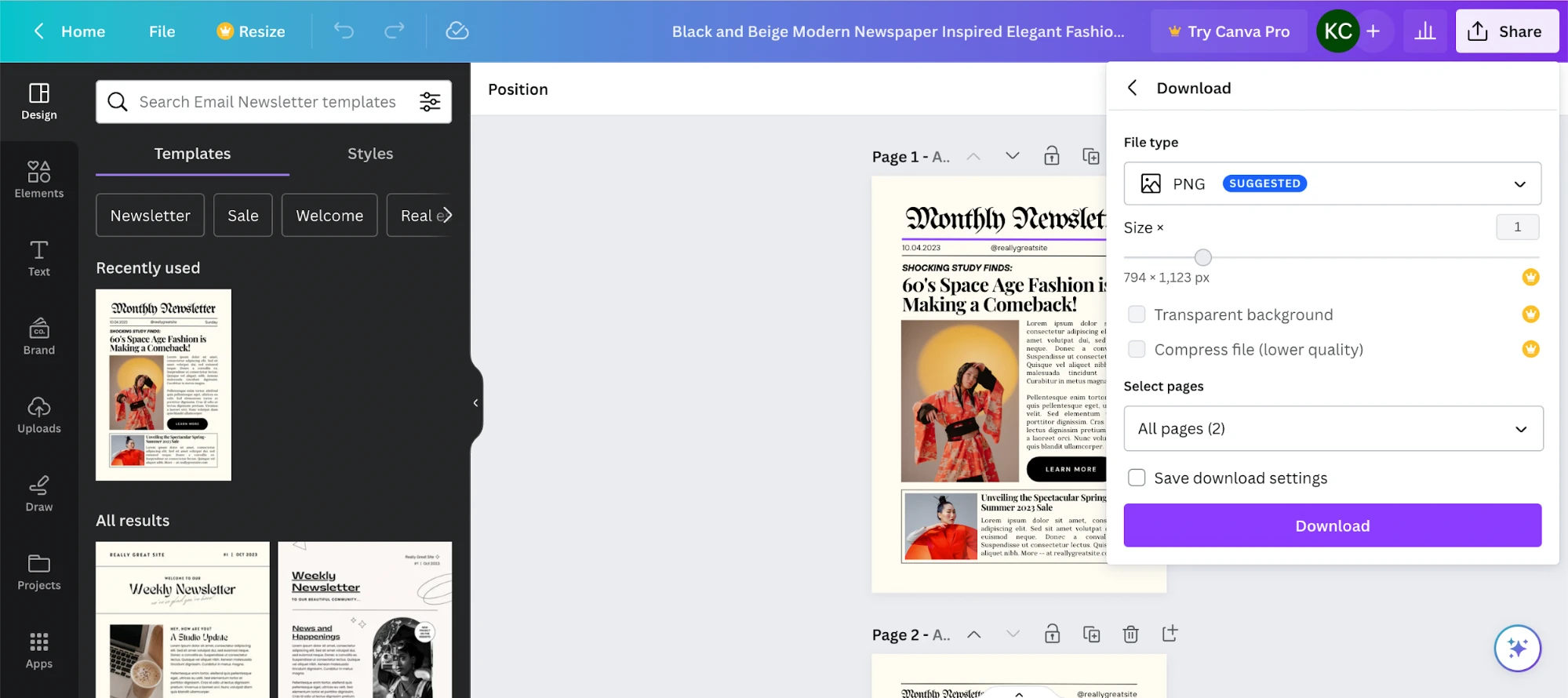Image resolution: width=1568 pixels, height=698 pixels.
Task: Open the PNG file type dropdown
Action: pos(1332,184)
